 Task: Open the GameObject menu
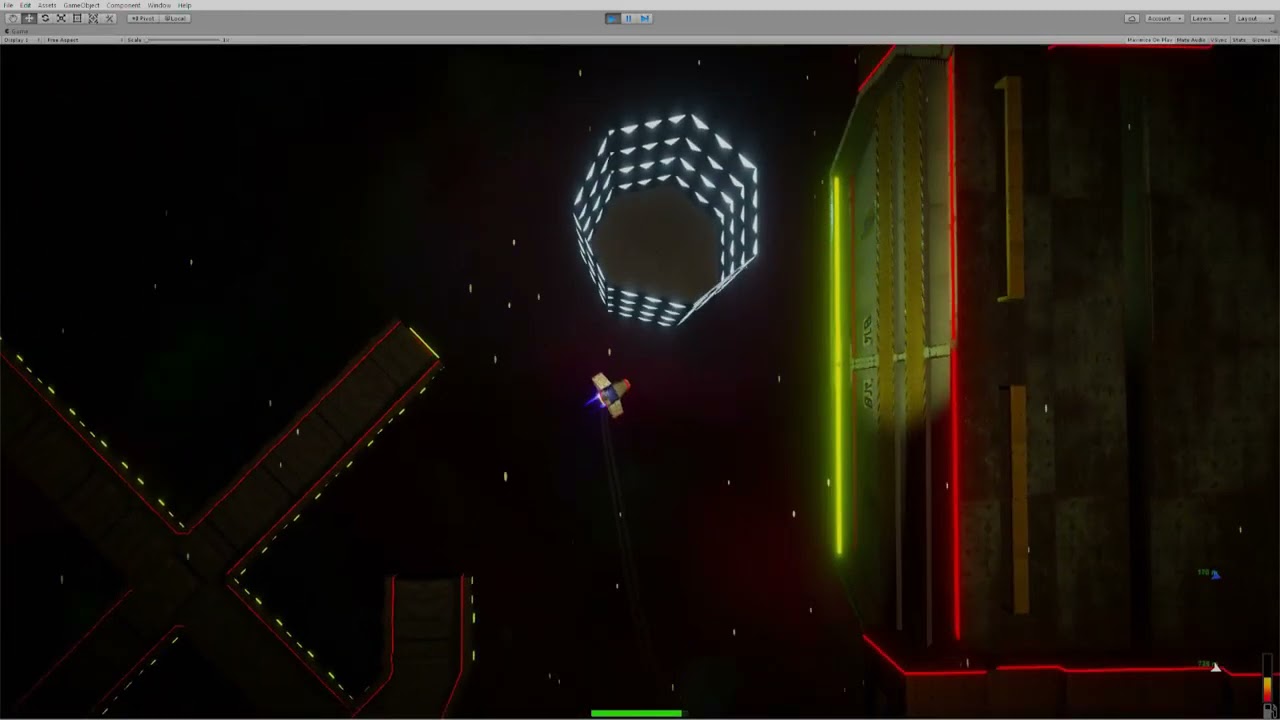81,5
